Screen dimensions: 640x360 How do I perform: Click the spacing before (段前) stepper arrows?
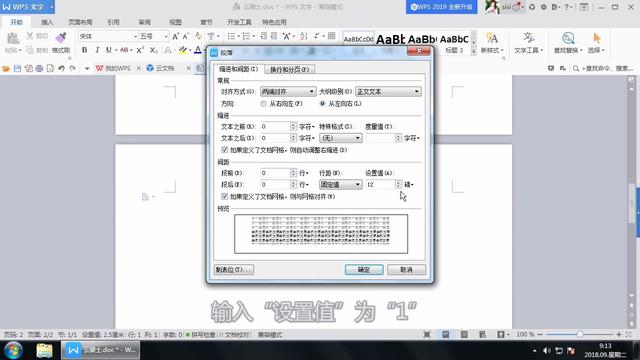click(293, 173)
